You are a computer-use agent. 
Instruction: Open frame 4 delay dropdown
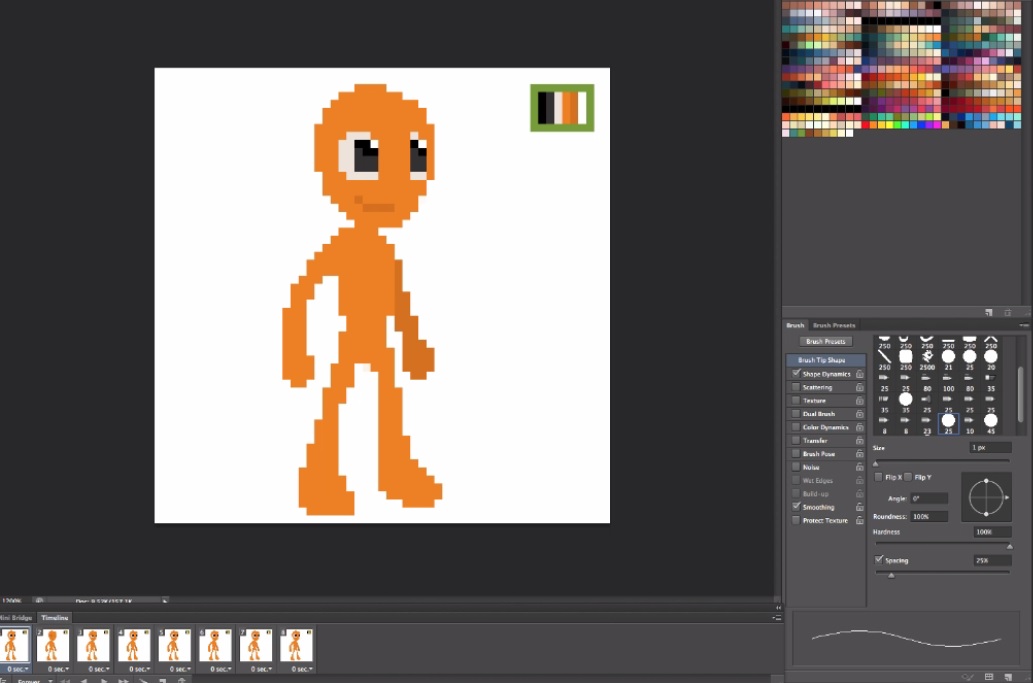click(140, 669)
